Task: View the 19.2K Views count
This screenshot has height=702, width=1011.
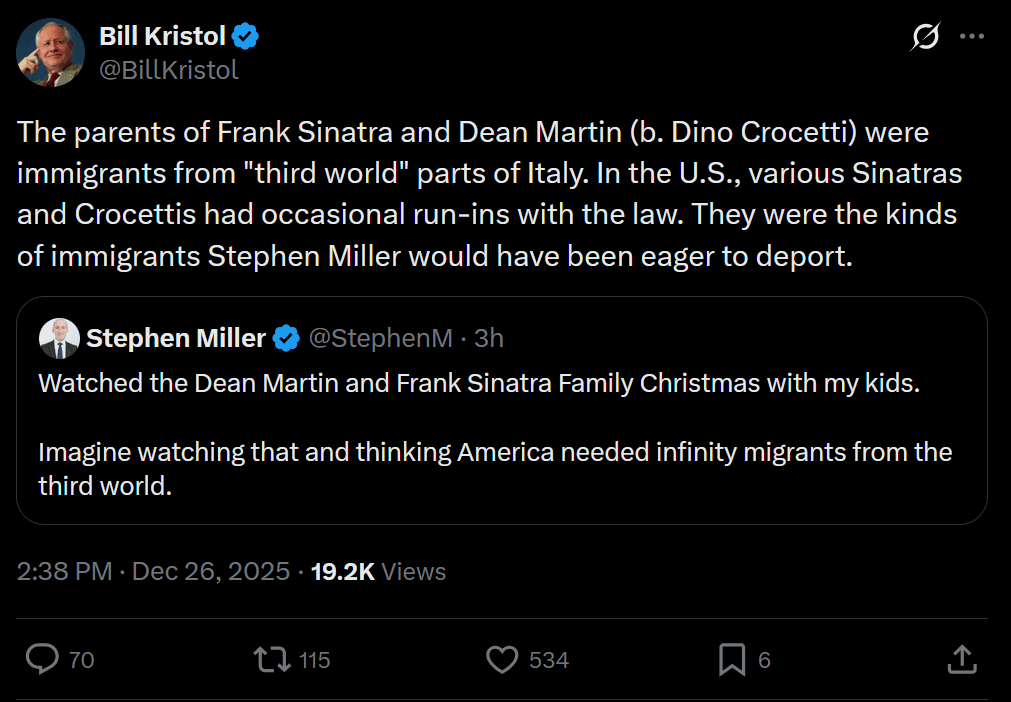Action: click(378, 572)
